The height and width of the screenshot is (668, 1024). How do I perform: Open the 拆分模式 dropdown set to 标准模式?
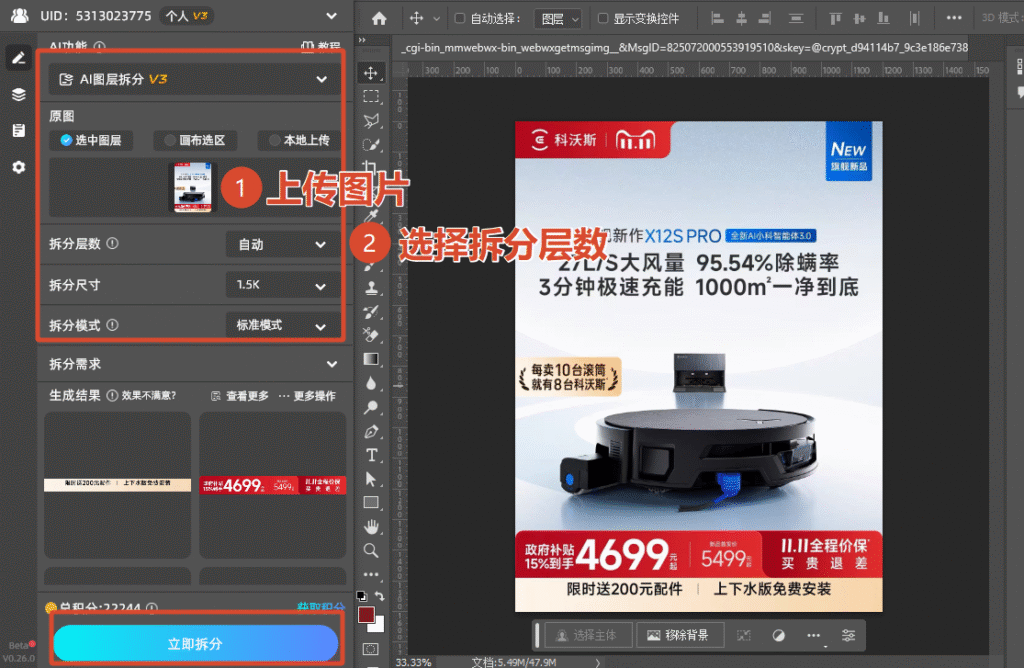[283, 325]
